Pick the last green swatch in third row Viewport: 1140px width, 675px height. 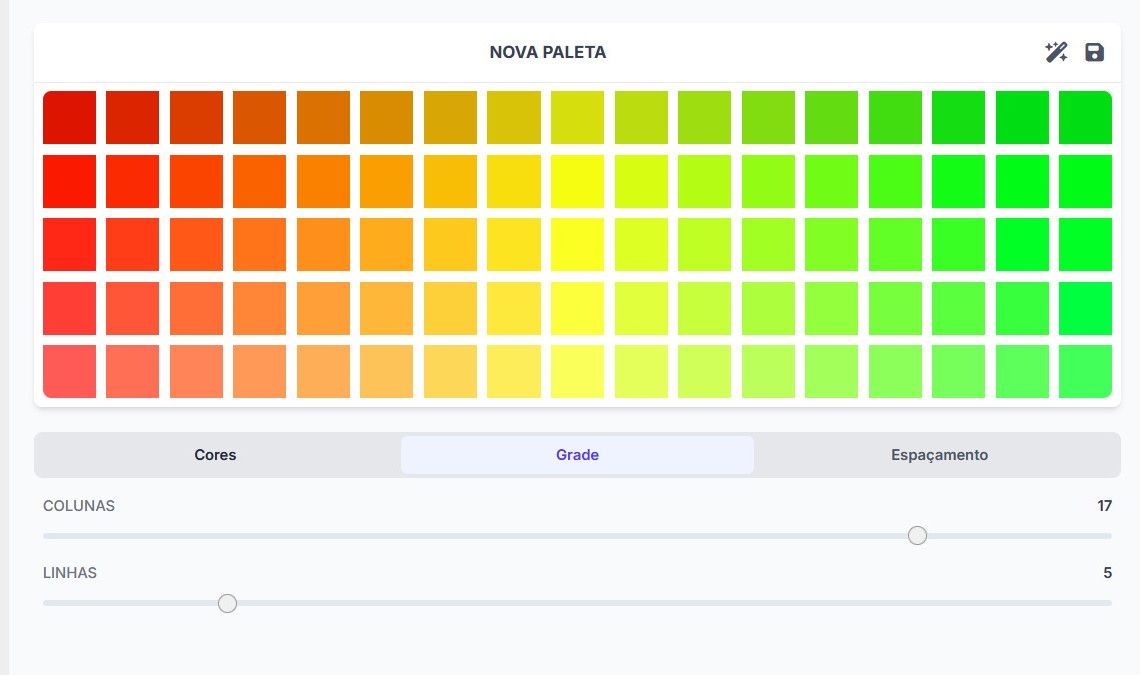[1085, 244]
